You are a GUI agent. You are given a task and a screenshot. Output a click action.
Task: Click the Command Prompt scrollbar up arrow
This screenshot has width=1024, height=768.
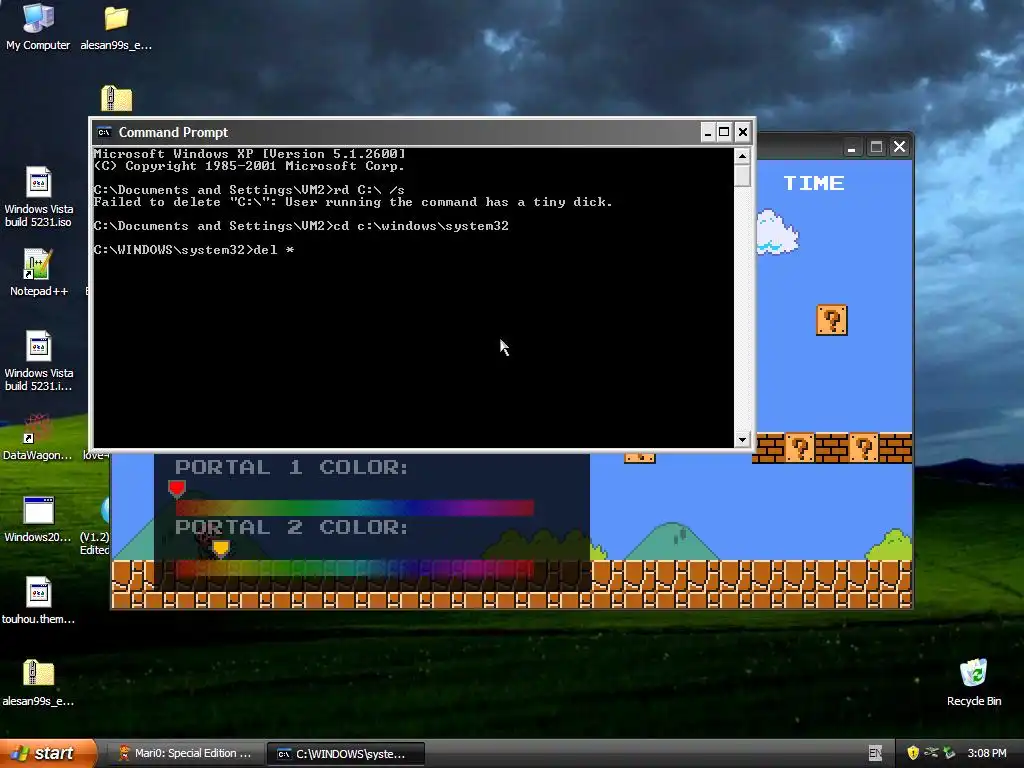[742, 155]
